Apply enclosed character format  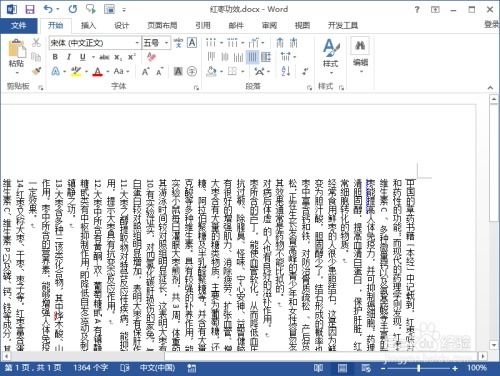[x=192, y=71]
